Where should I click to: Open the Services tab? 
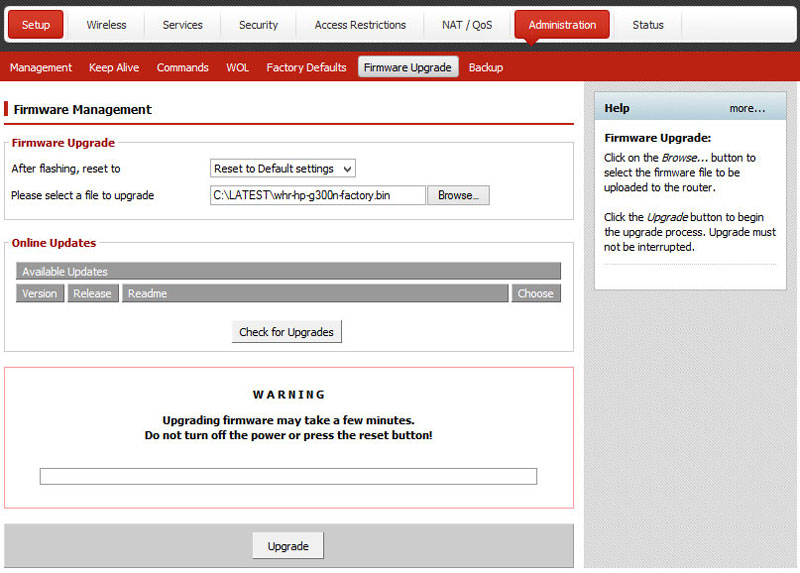[x=182, y=25]
